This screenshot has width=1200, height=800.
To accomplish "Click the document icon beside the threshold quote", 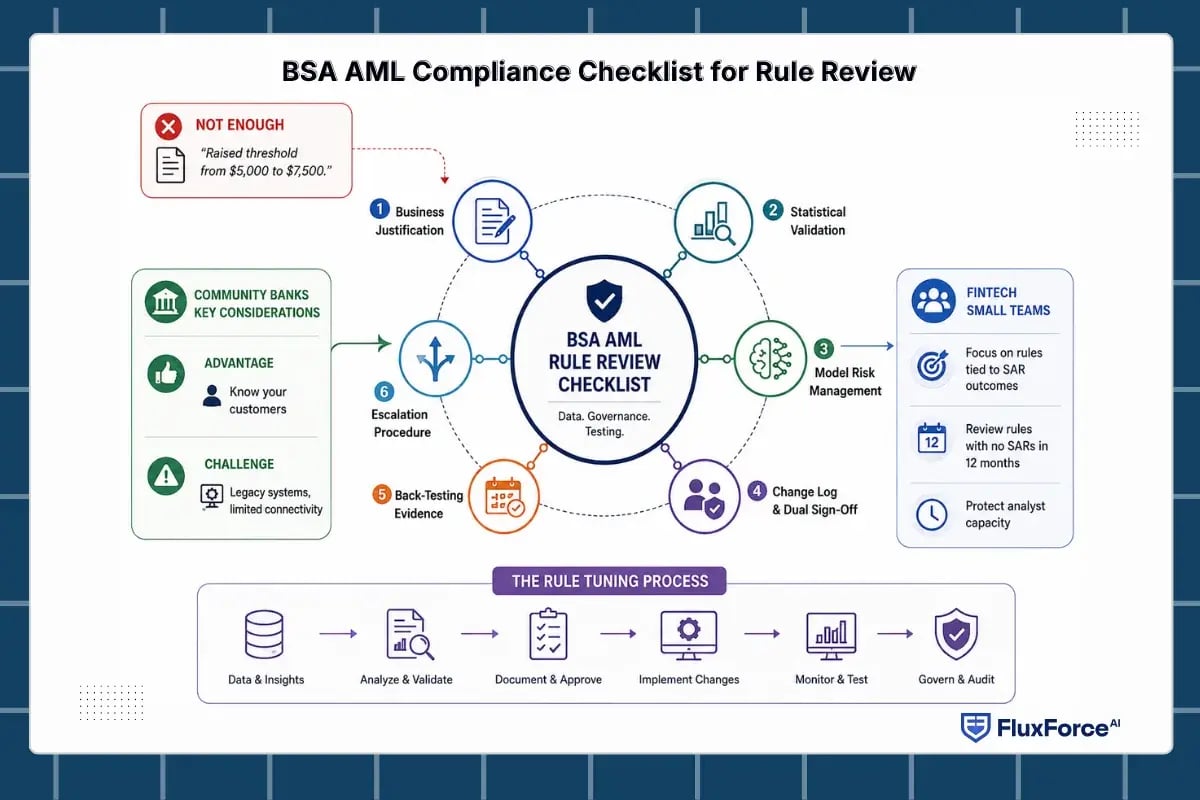I will (171, 164).
